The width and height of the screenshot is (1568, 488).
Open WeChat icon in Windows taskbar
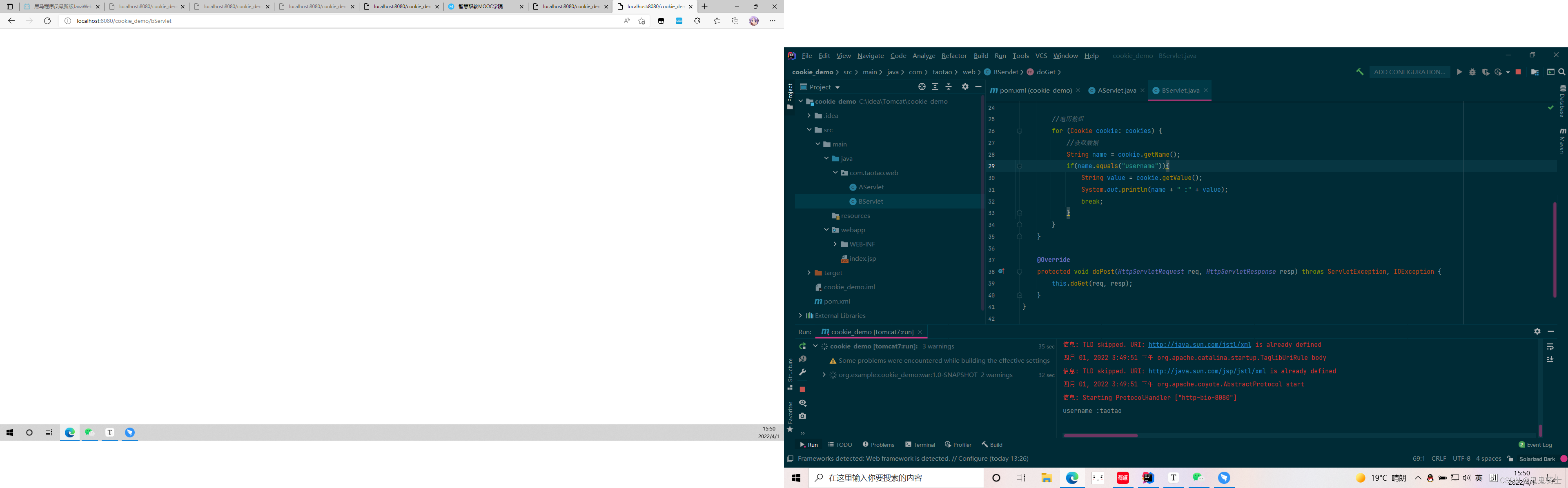tap(1198, 478)
